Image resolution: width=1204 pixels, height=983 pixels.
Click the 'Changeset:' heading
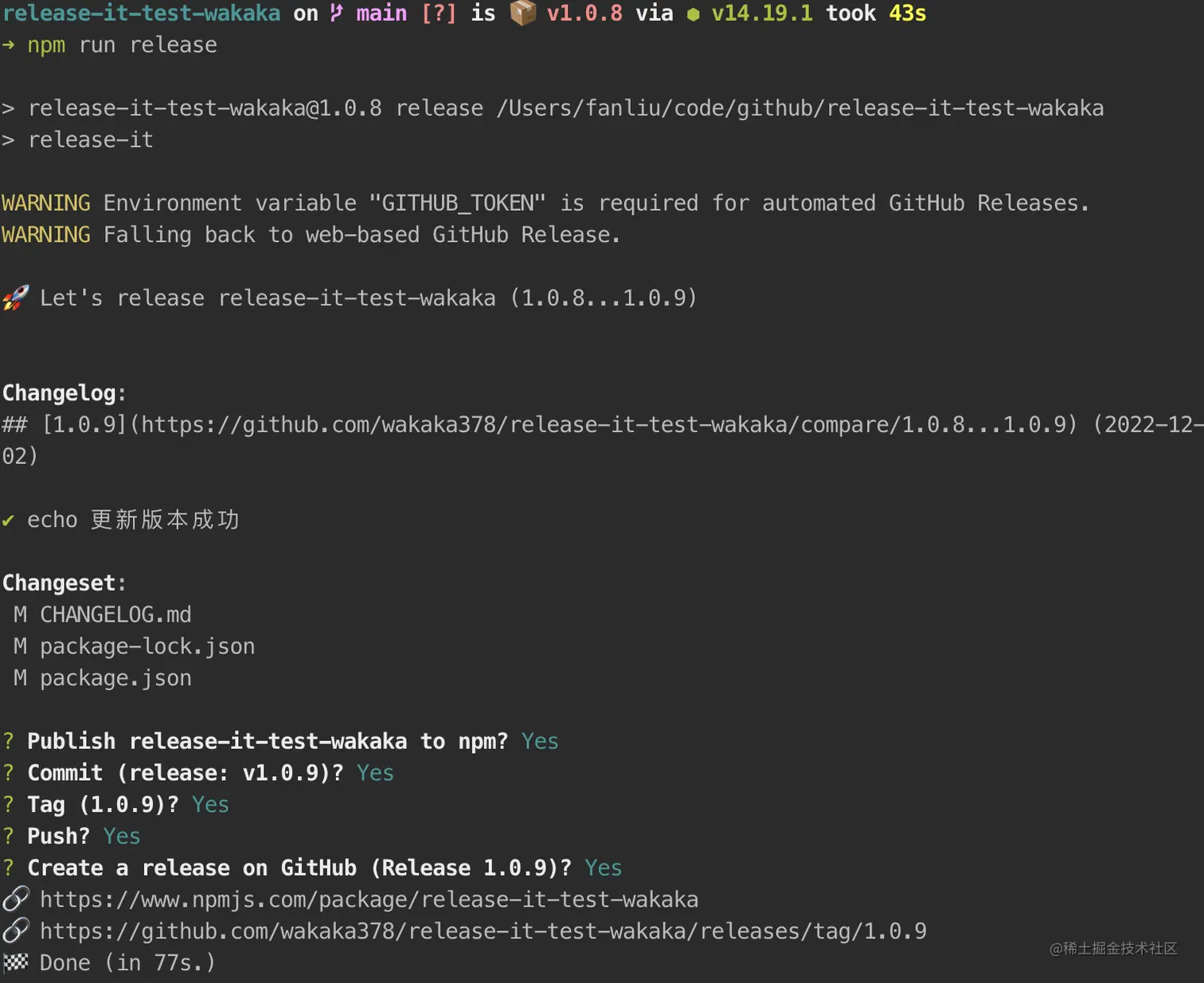pyautogui.click(x=64, y=583)
